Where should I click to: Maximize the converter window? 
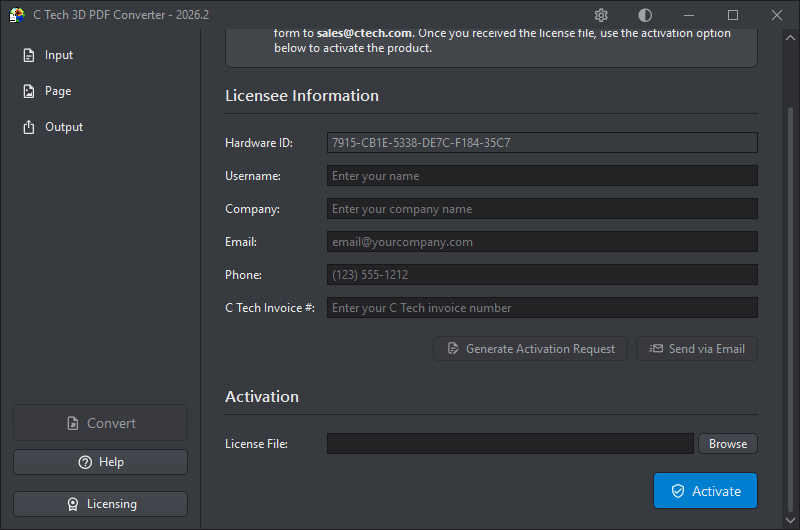[x=733, y=15]
